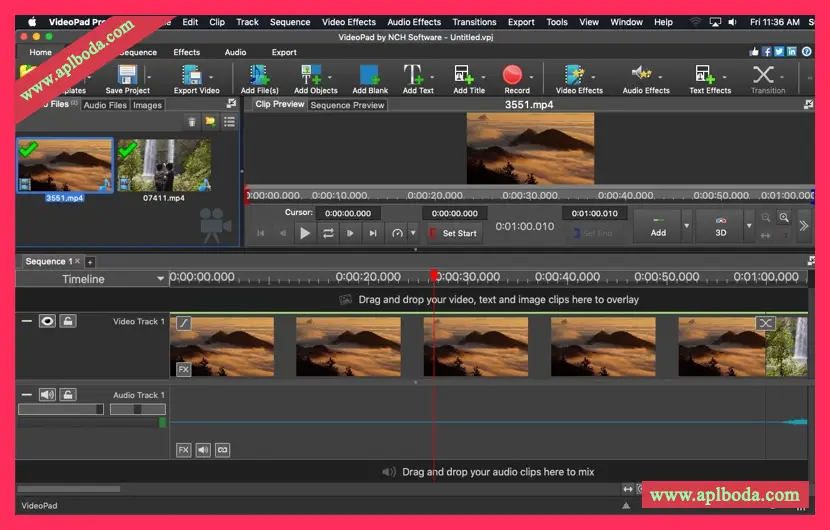Toggle the lock on Video Track 1
Screen dimensions: 830x530
(67, 321)
